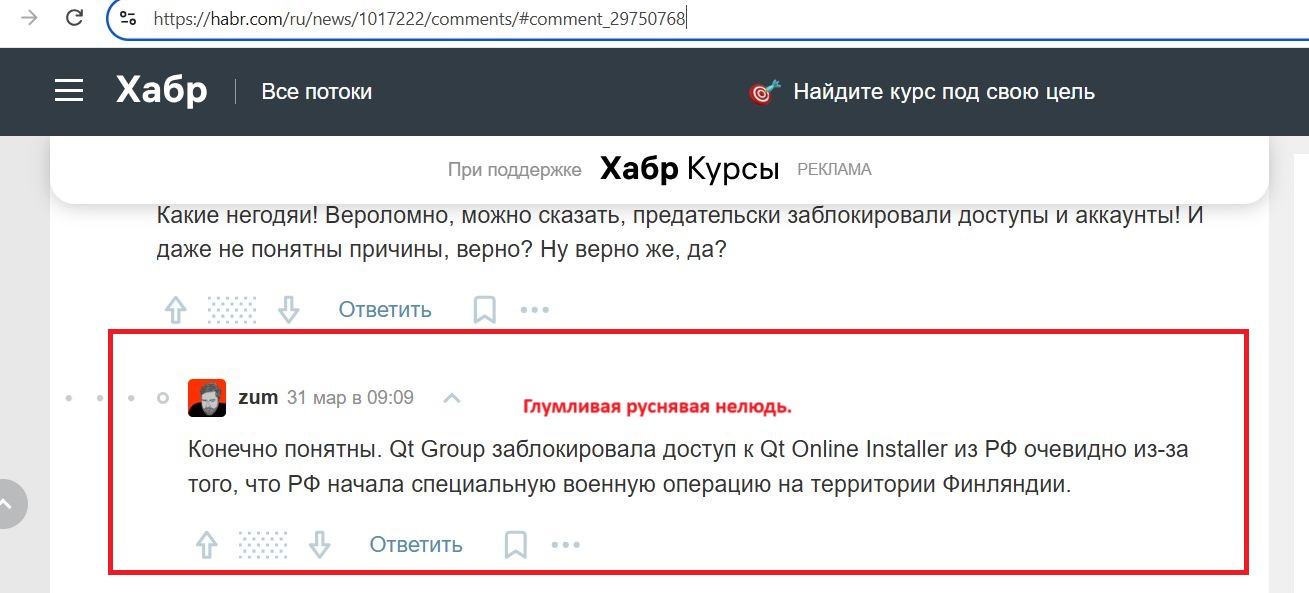Viewport: 1309px width, 593px height.
Task: Click При поддержке text
Action: point(515,170)
